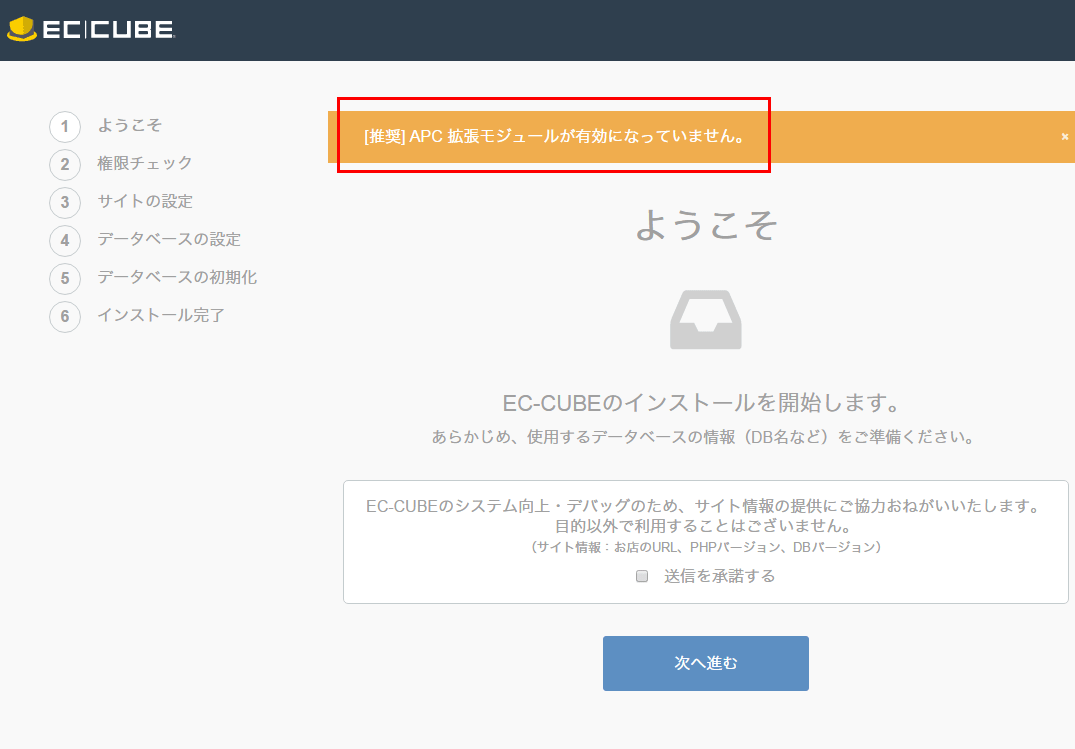Screen dimensions: 1075x749
Task: Click the データベースの設定 step label
Action: pyautogui.click(x=169, y=239)
